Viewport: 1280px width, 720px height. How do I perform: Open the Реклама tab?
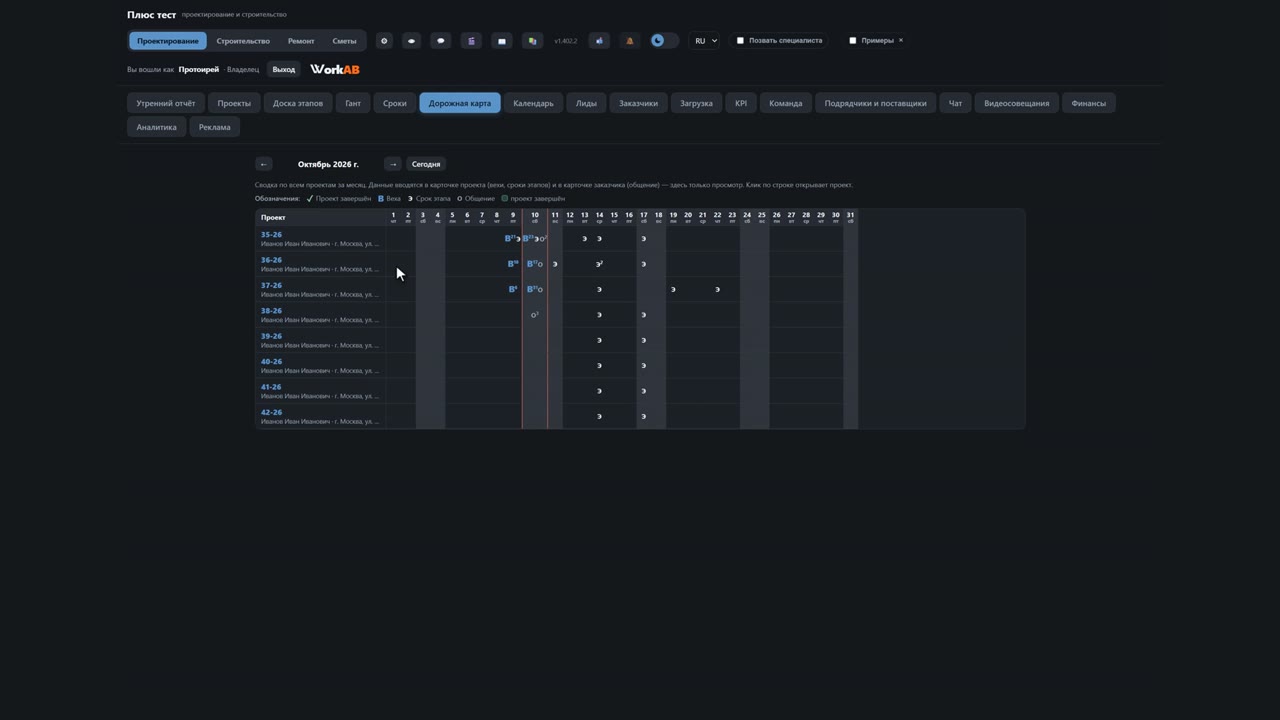point(214,127)
